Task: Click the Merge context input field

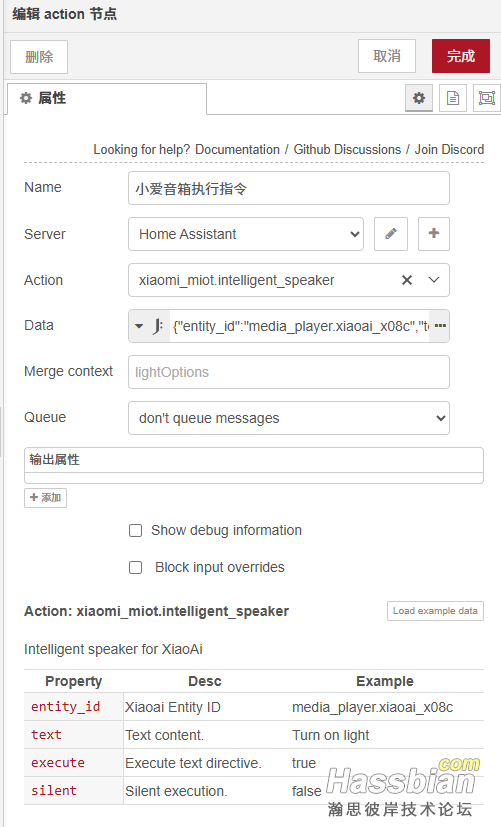Action: coord(289,372)
